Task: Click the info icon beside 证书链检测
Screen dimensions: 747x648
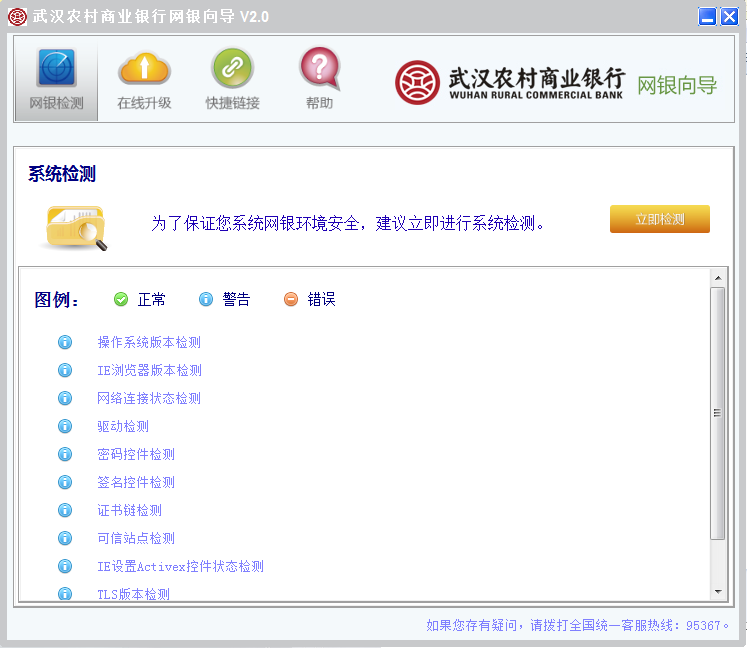Action: coord(65,510)
